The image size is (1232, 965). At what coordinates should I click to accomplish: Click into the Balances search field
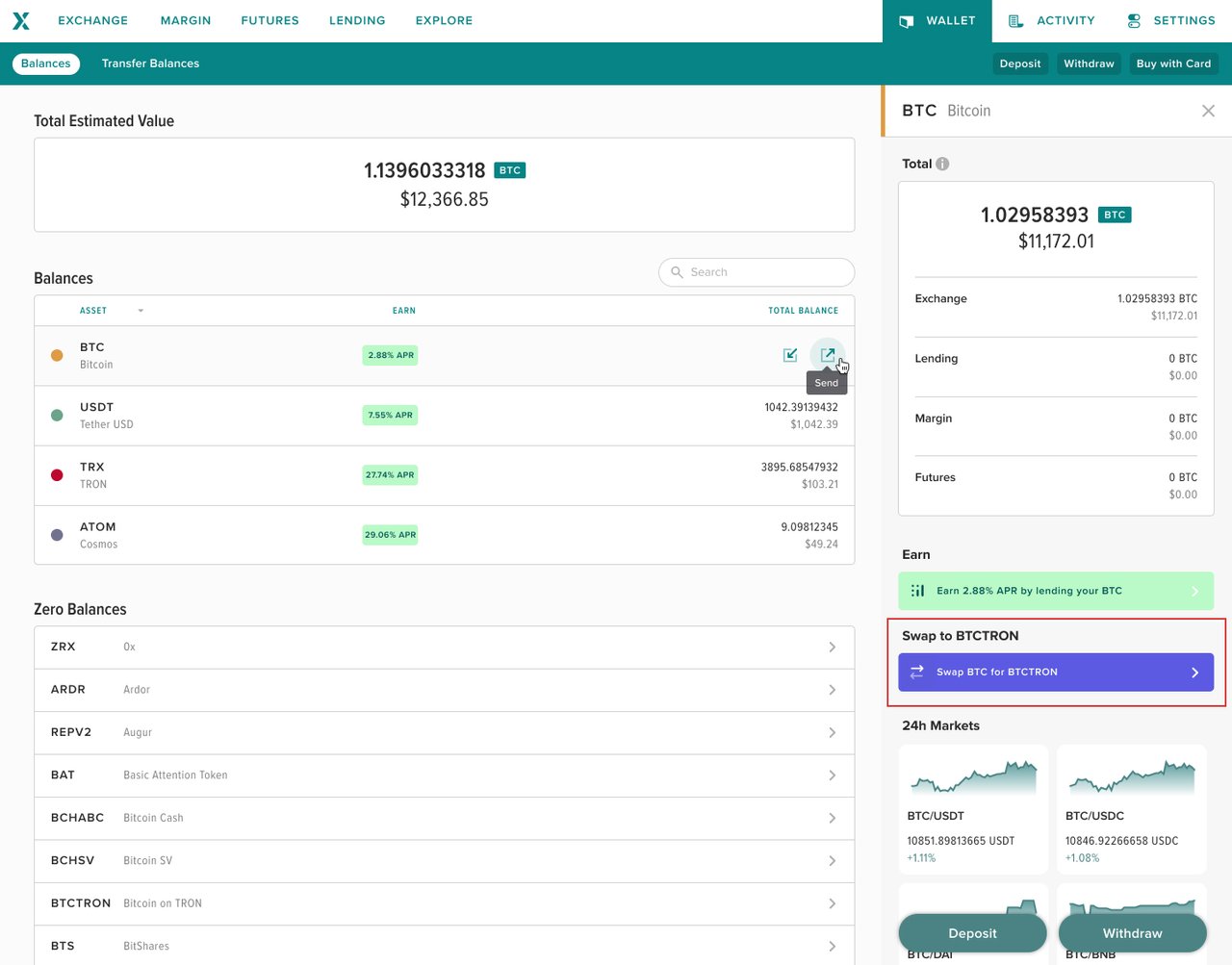(x=757, y=272)
